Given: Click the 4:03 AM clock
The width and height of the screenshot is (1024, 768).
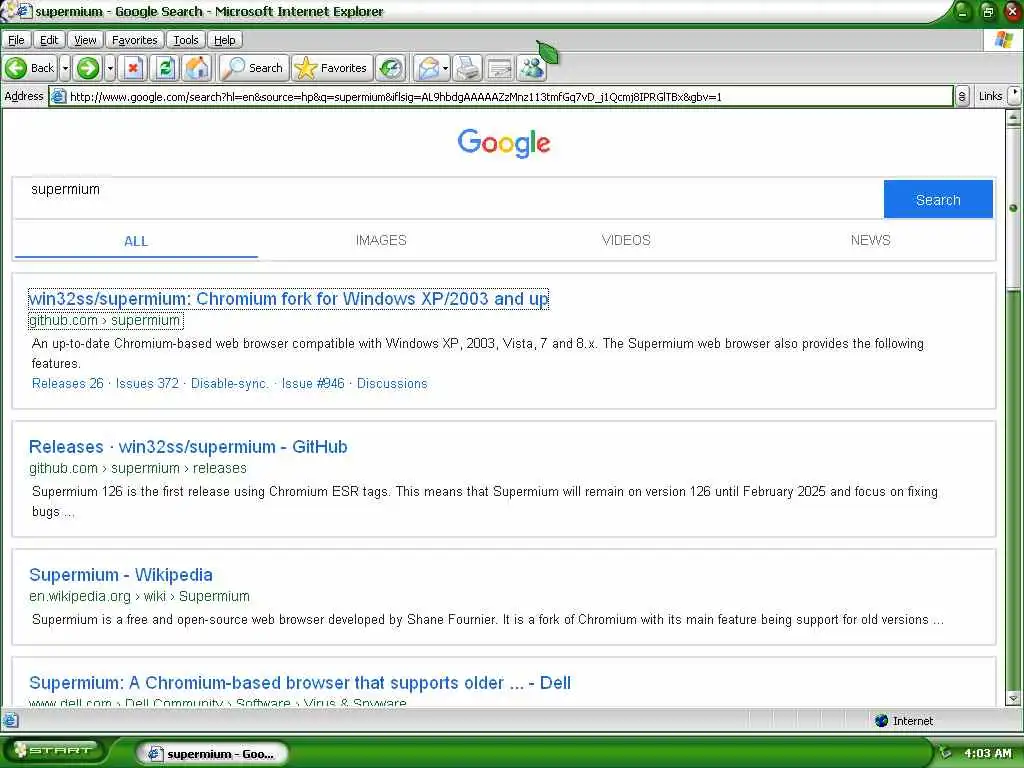Looking at the screenshot, I should click(x=987, y=753).
